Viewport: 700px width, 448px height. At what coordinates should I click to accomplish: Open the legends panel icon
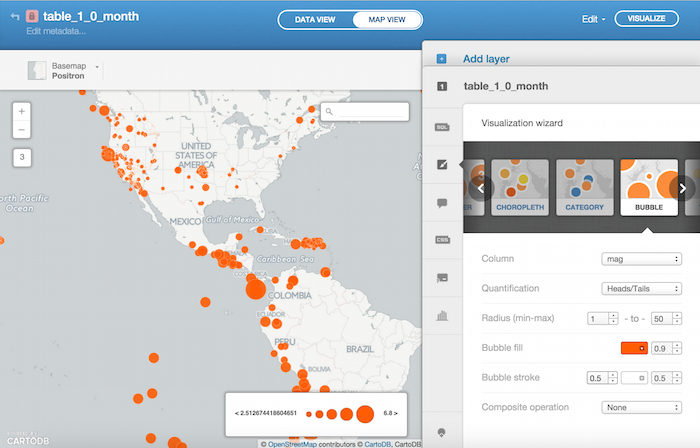coord(442,278)
